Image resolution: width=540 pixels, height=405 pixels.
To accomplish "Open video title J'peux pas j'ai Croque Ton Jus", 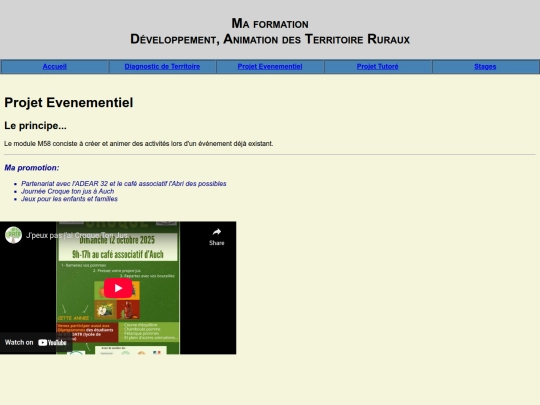I will pyautogui.click(x=77, y=236).
